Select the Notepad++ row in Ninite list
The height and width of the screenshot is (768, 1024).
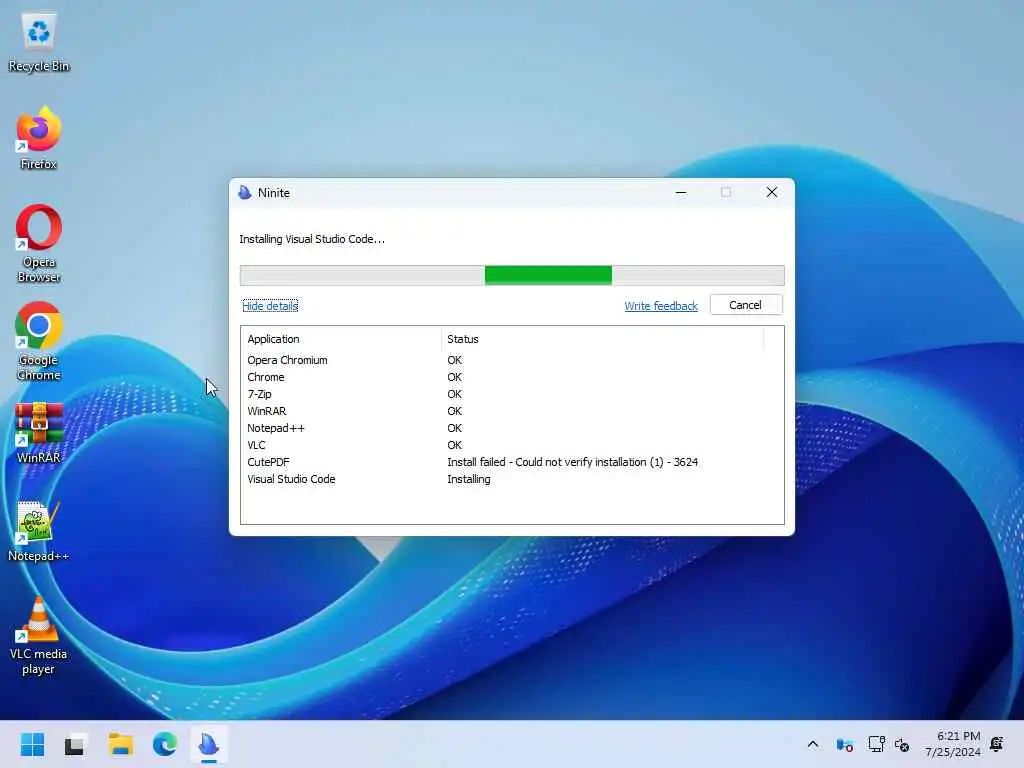[x=512, y=428]
